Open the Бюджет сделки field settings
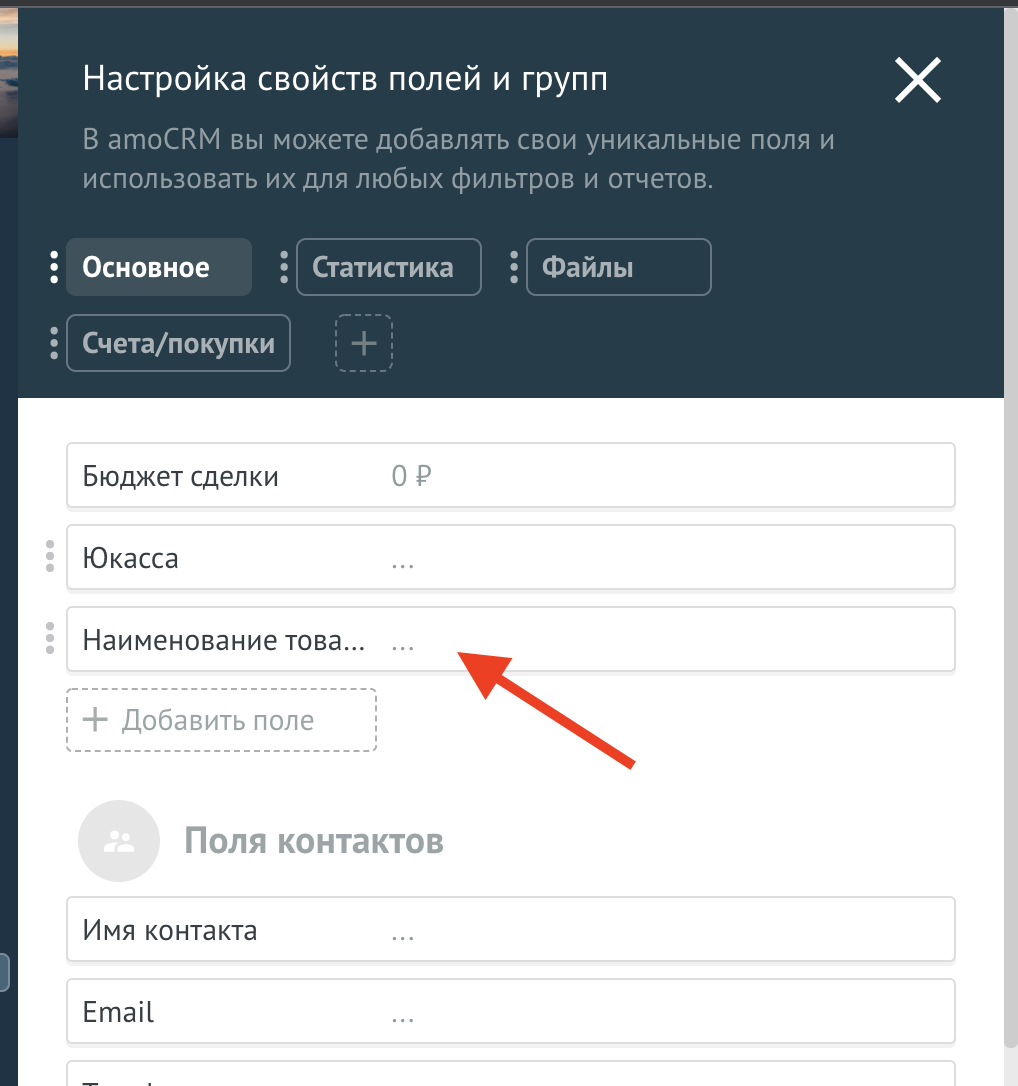 tap(510, 476)
